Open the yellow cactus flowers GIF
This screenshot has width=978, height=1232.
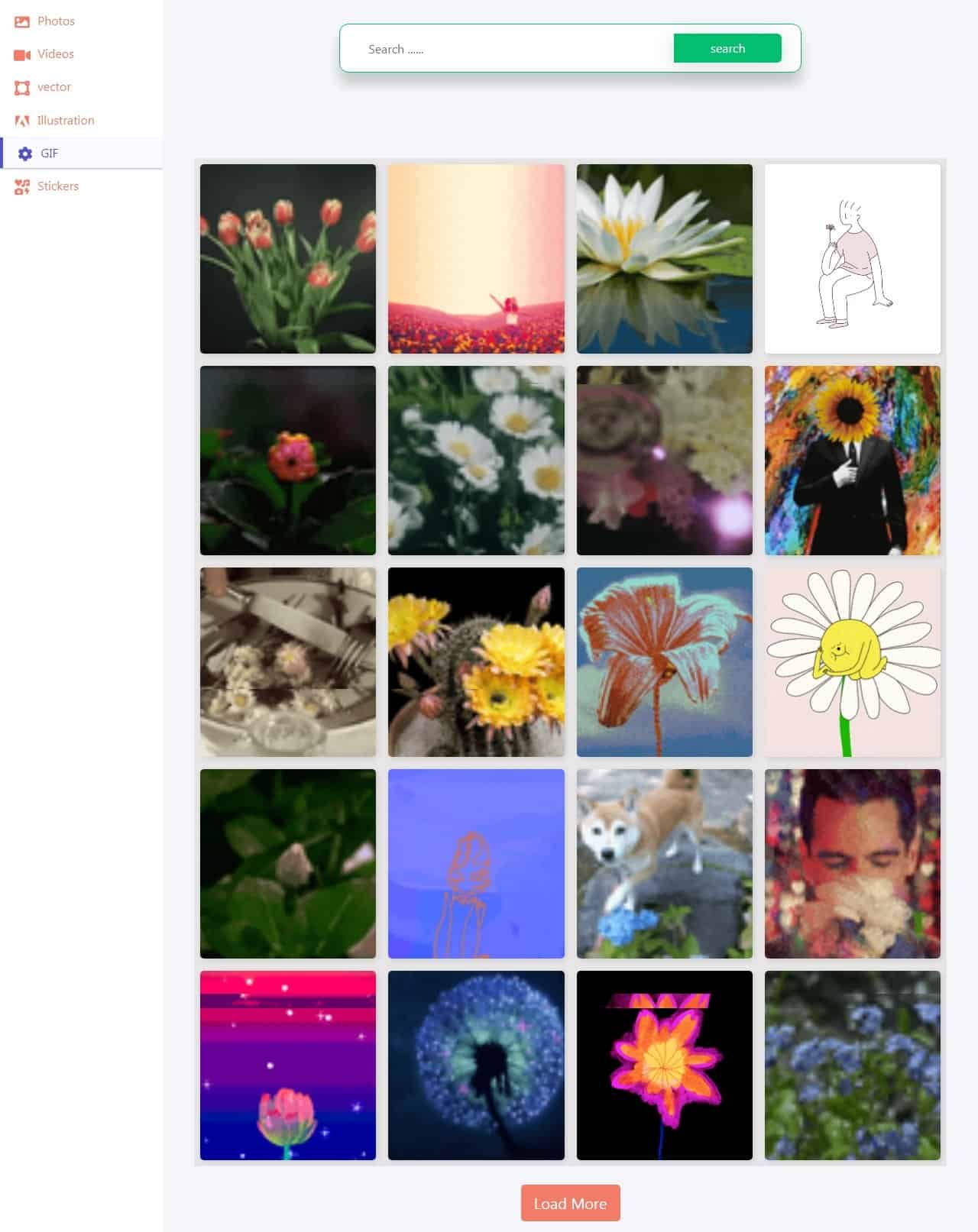click(x=476, y=662)
